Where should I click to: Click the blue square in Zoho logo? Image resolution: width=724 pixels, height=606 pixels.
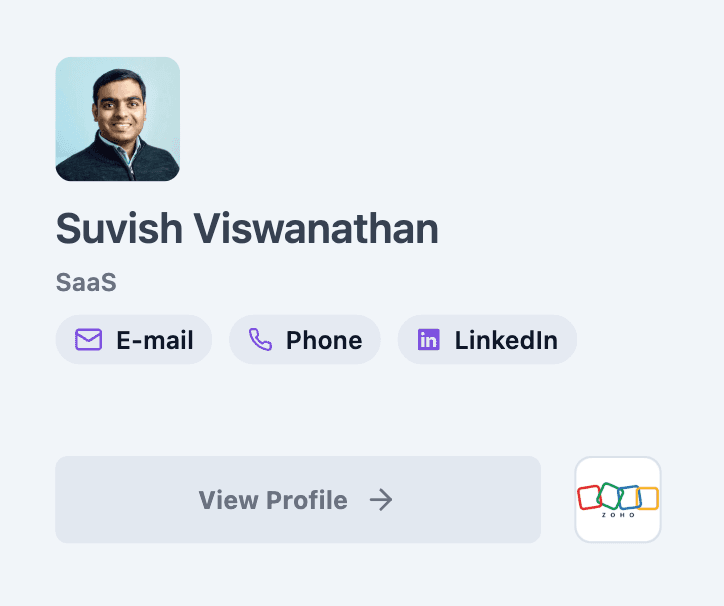coord(628,497)
